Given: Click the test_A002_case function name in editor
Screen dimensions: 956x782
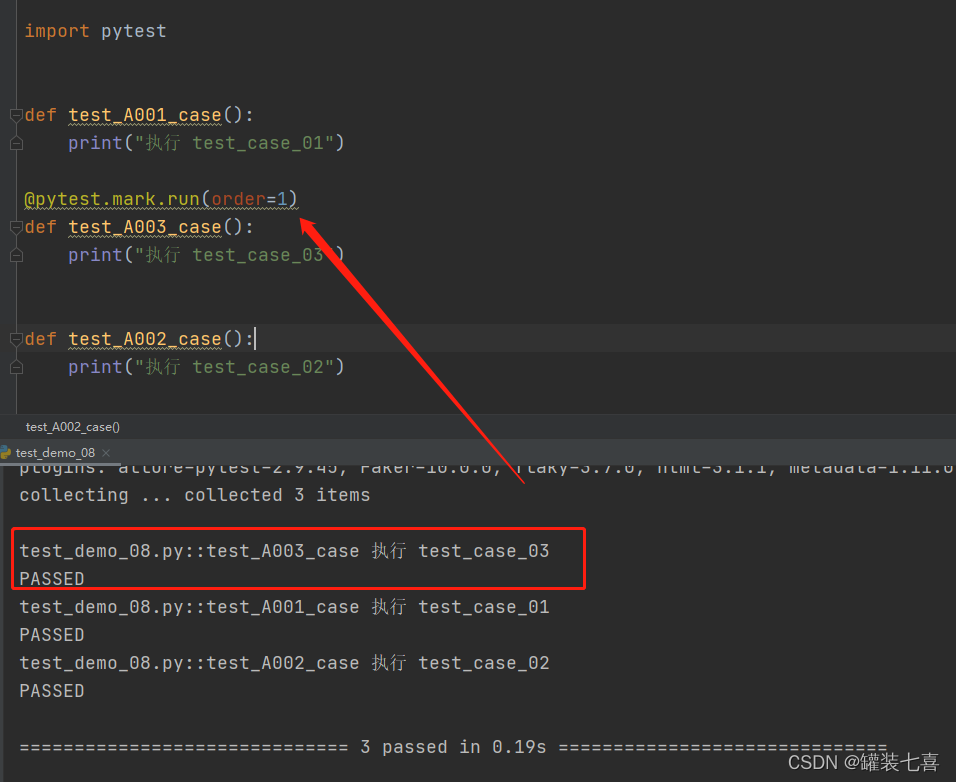Looking at the screenshot, I should pos(145,339).
